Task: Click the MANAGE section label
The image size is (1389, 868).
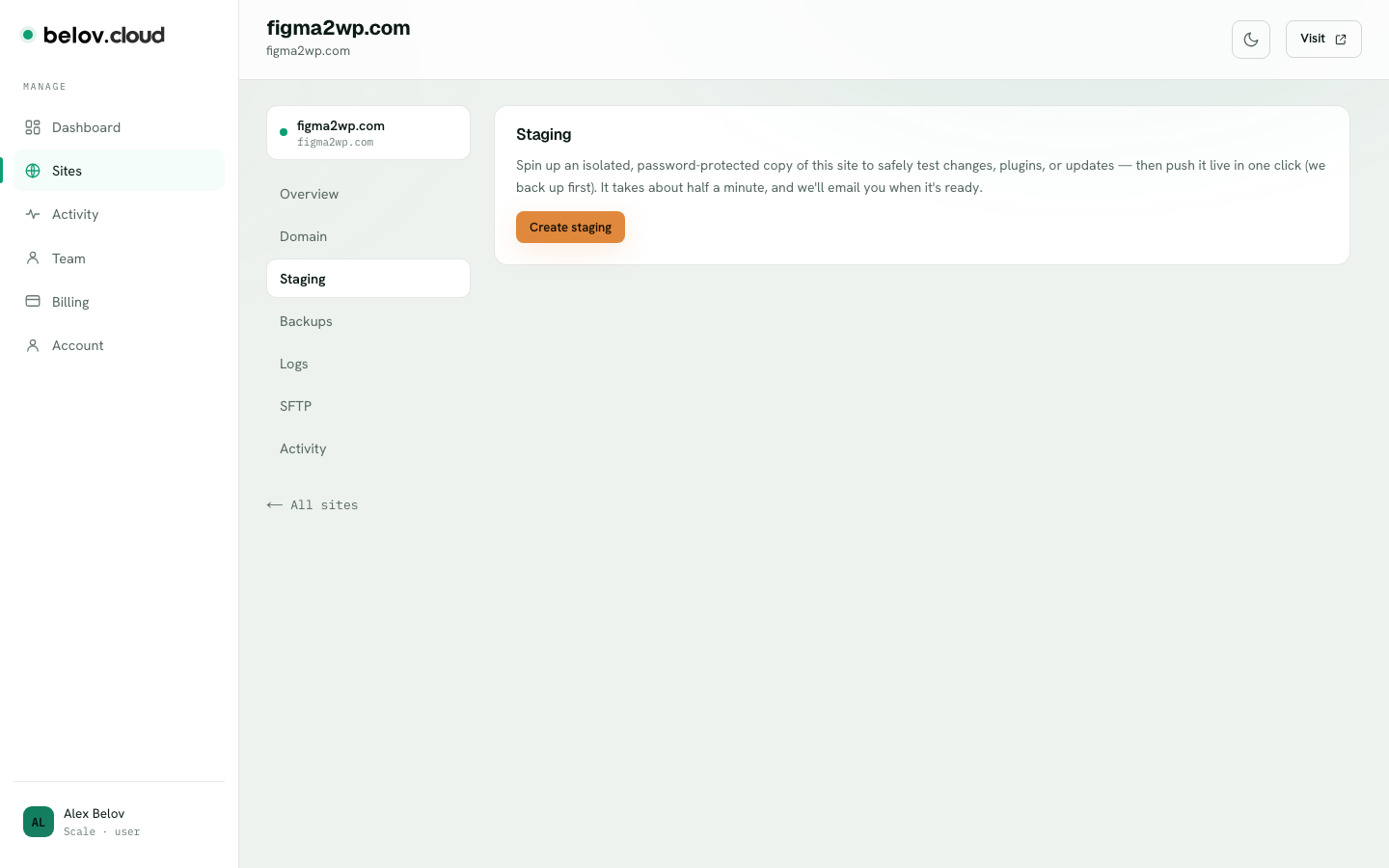Action: tap(44, 87)
